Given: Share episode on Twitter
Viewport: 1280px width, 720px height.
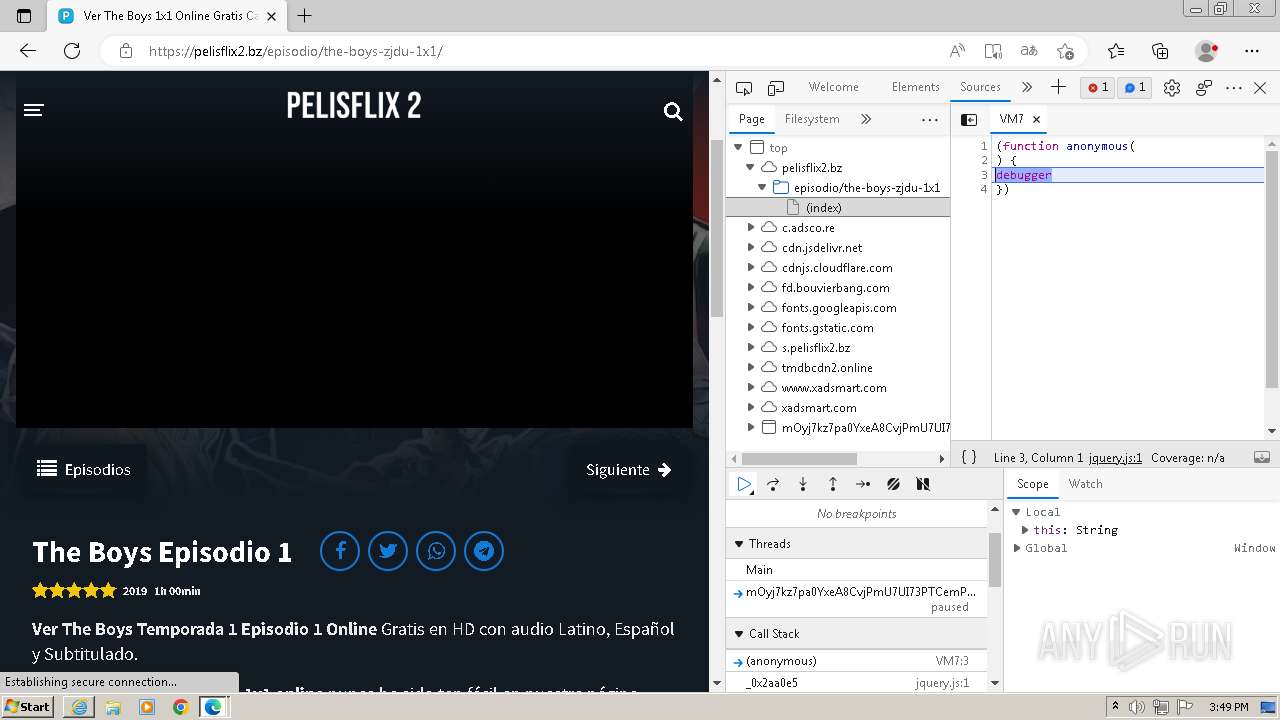Looking at the screenshot, I should click(388, 551).
